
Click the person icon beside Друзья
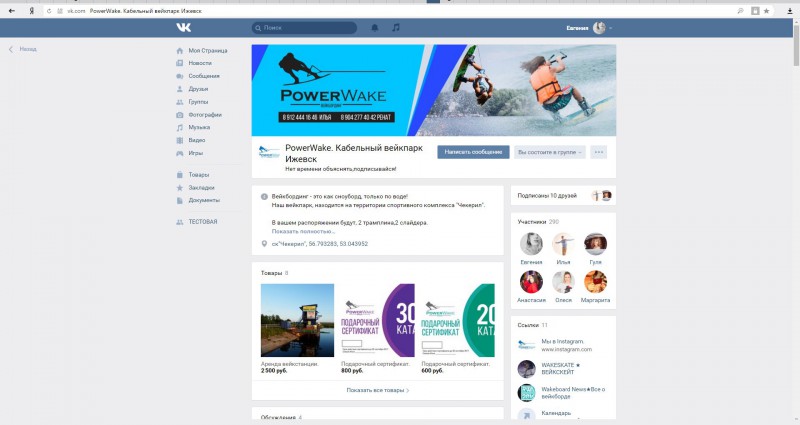(180, 89)
